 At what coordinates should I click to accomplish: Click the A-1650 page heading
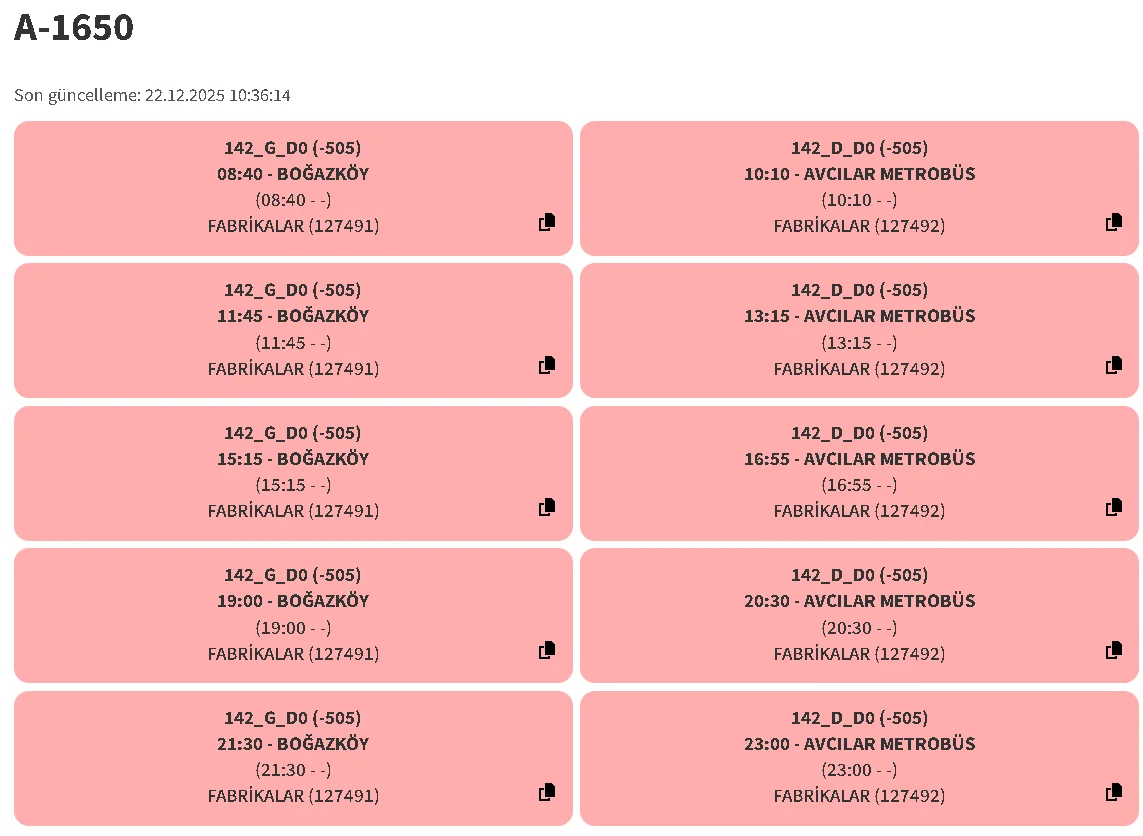pos(74,28)
